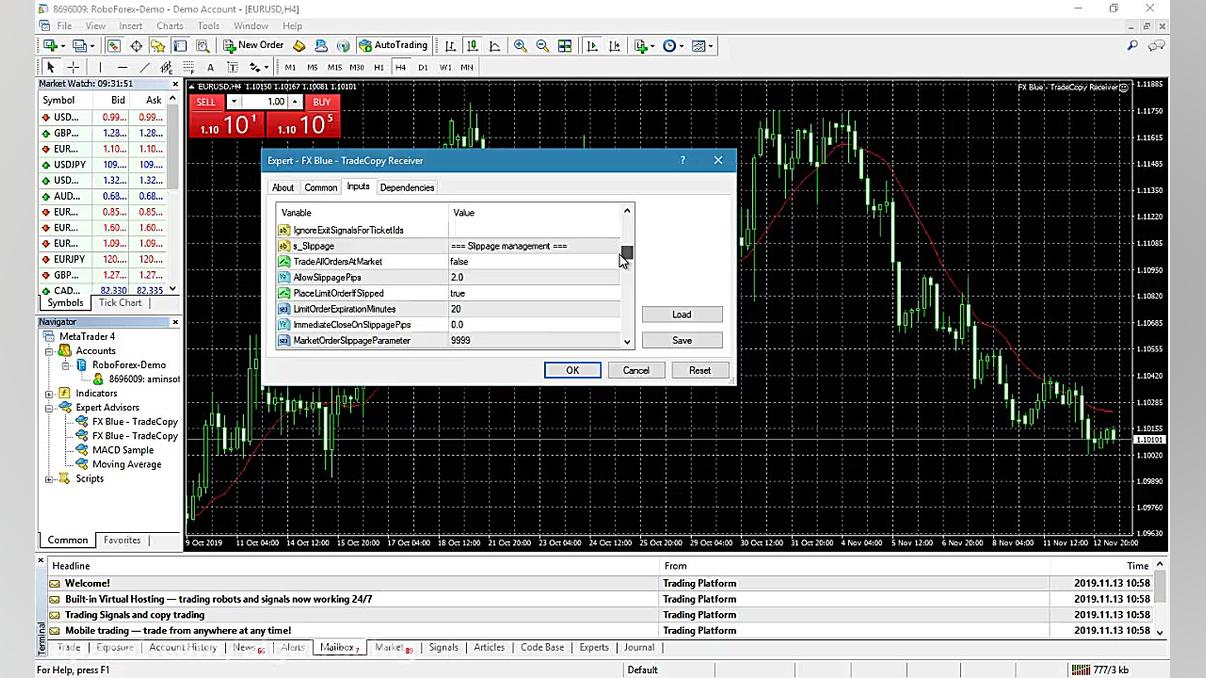Open the MetaEditor toolbar icon
This screenshot has width=1206, height=678.
tap(299, 46)
